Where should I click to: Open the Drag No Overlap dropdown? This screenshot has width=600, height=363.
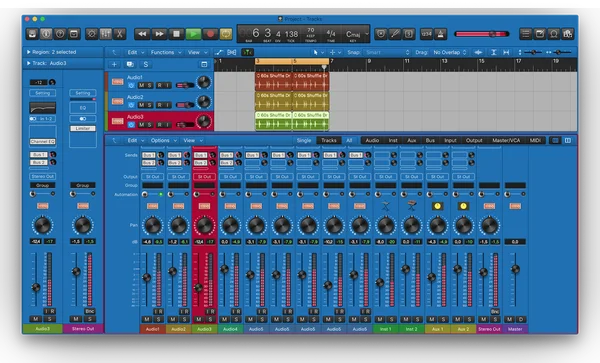tap(449, 52)
